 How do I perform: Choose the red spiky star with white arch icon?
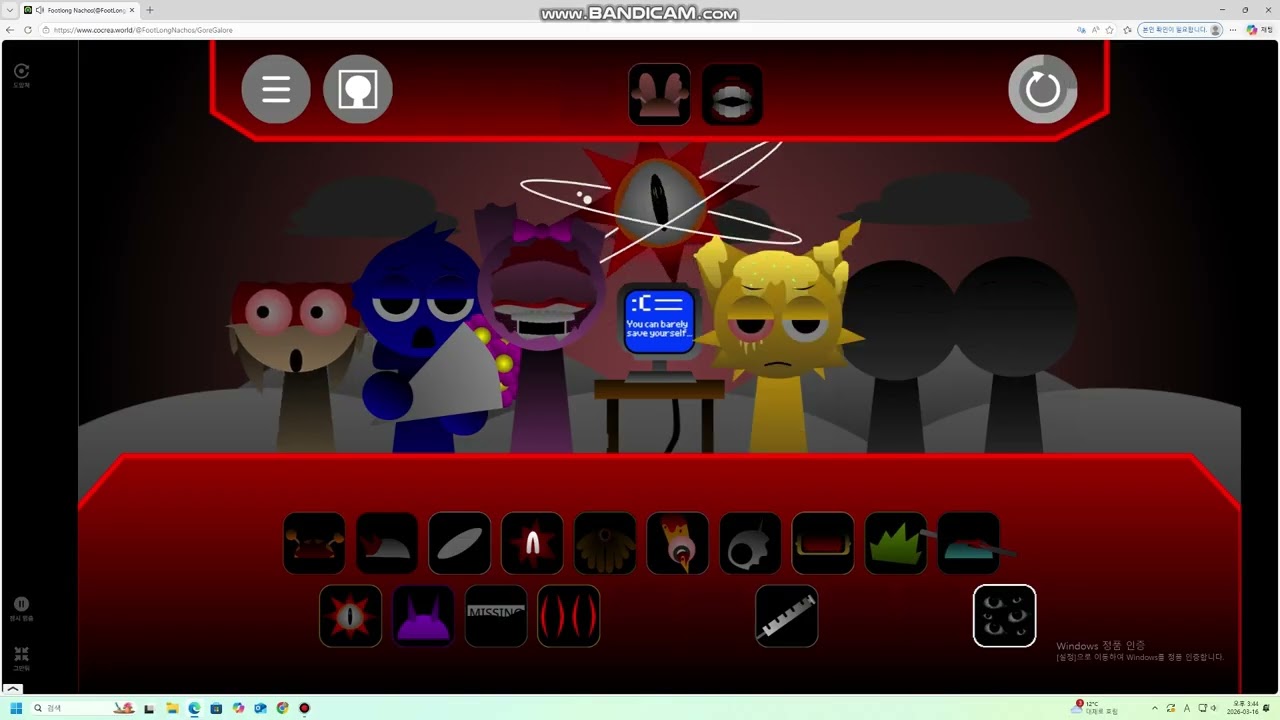point(532,543)
